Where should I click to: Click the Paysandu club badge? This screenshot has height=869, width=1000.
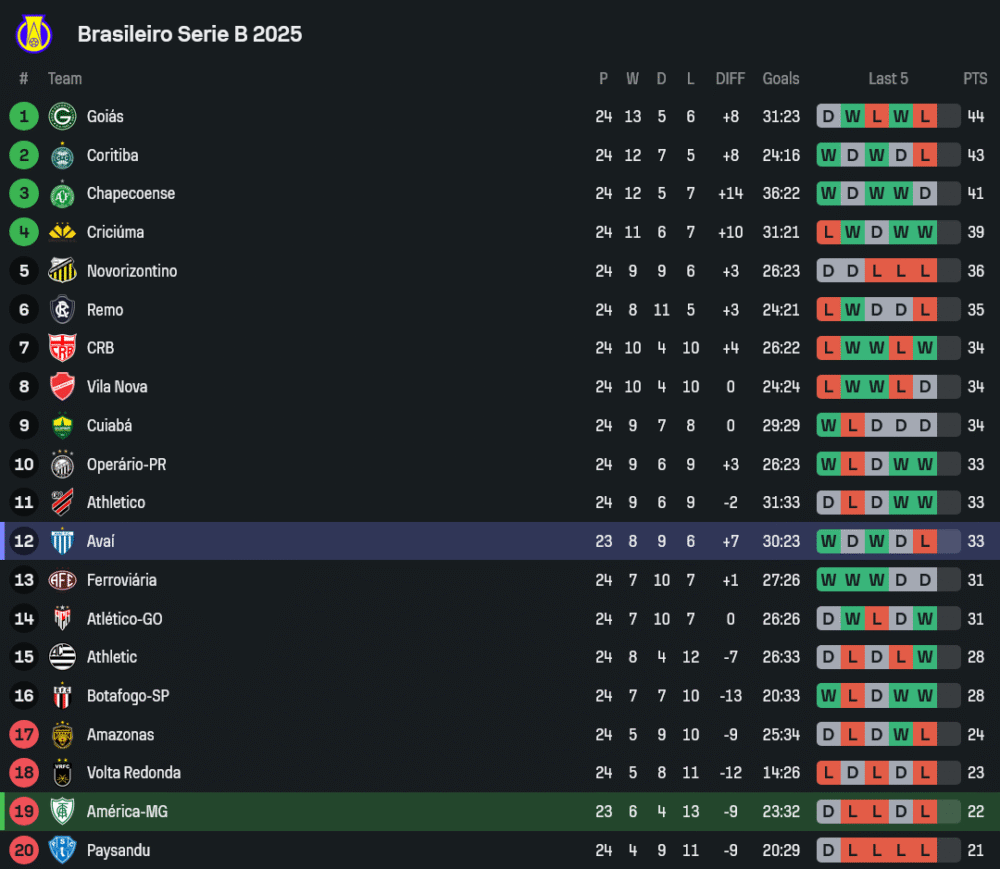tap(62, 851)
